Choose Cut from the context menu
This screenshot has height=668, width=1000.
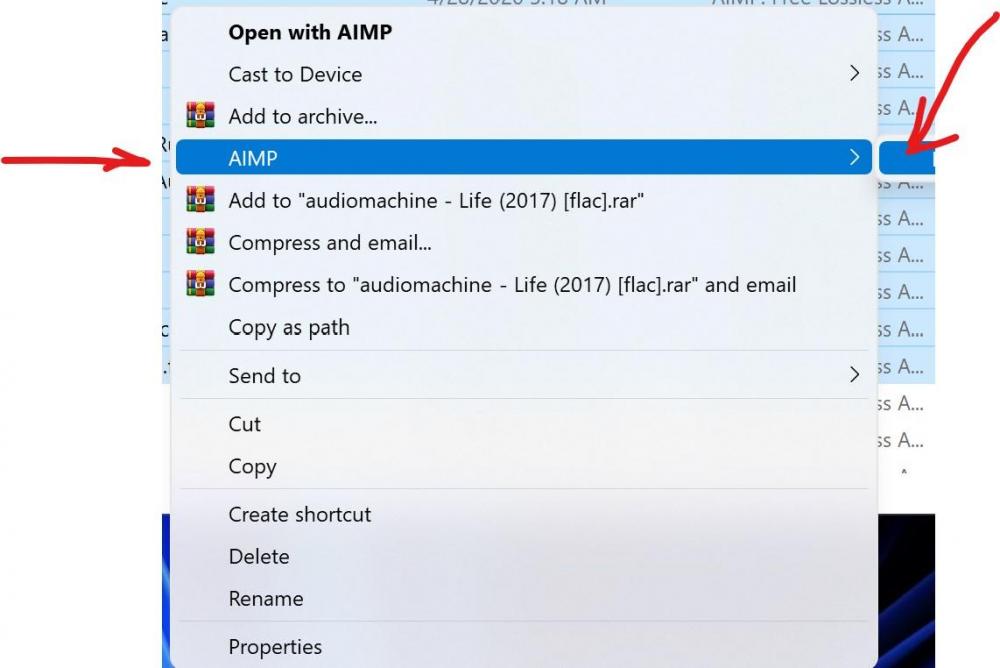243,424
